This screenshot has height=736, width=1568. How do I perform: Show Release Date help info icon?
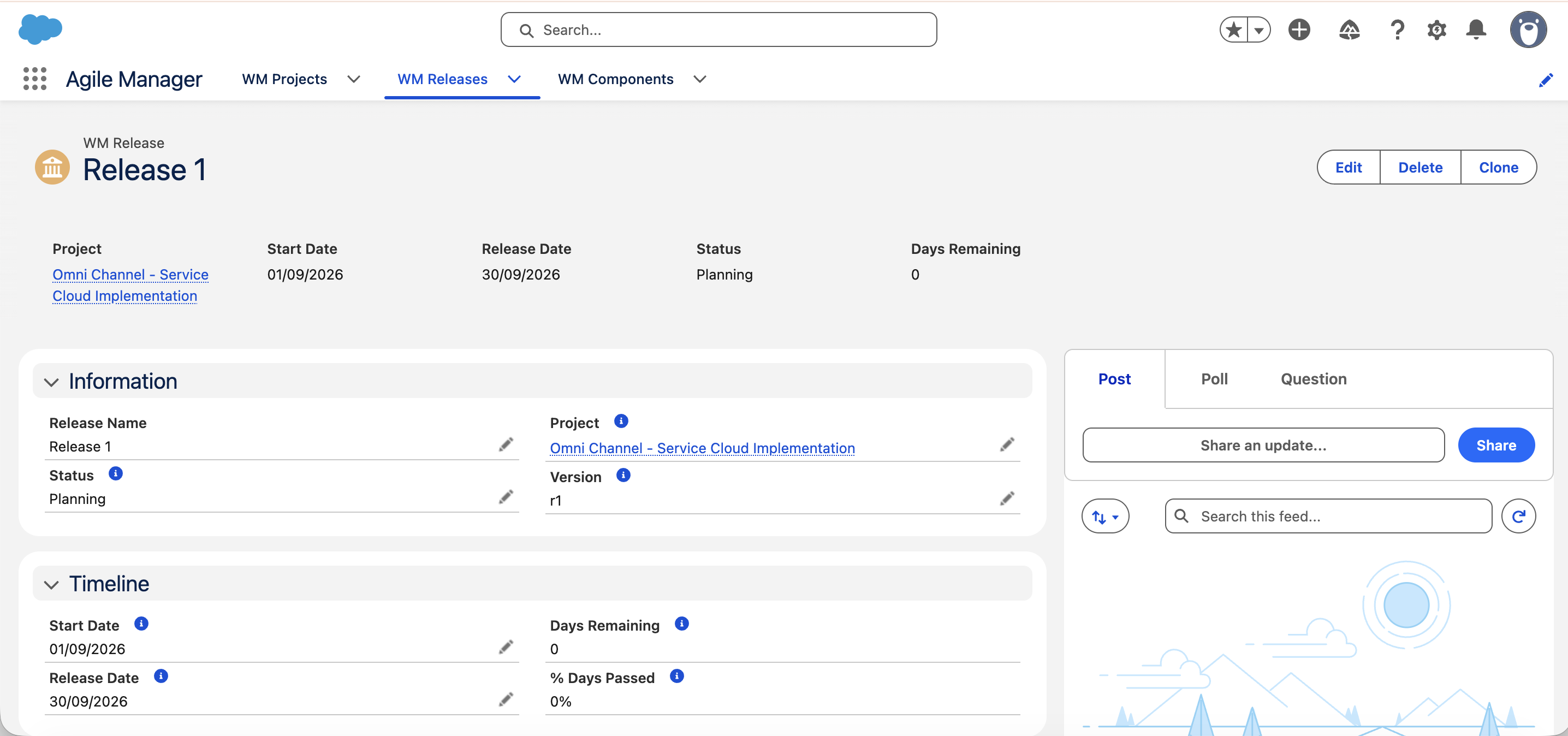tap(161, 676)
